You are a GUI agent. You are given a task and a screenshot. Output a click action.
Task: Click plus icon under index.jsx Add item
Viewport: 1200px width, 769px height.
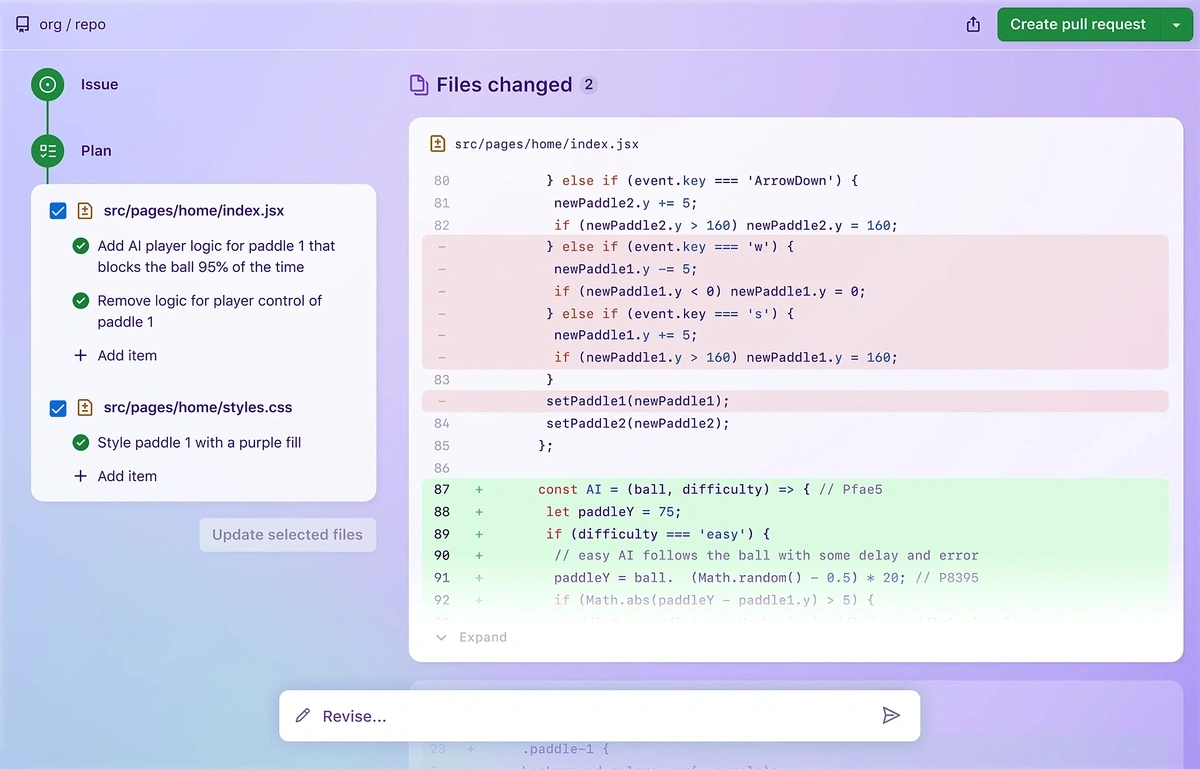point(81,355)
